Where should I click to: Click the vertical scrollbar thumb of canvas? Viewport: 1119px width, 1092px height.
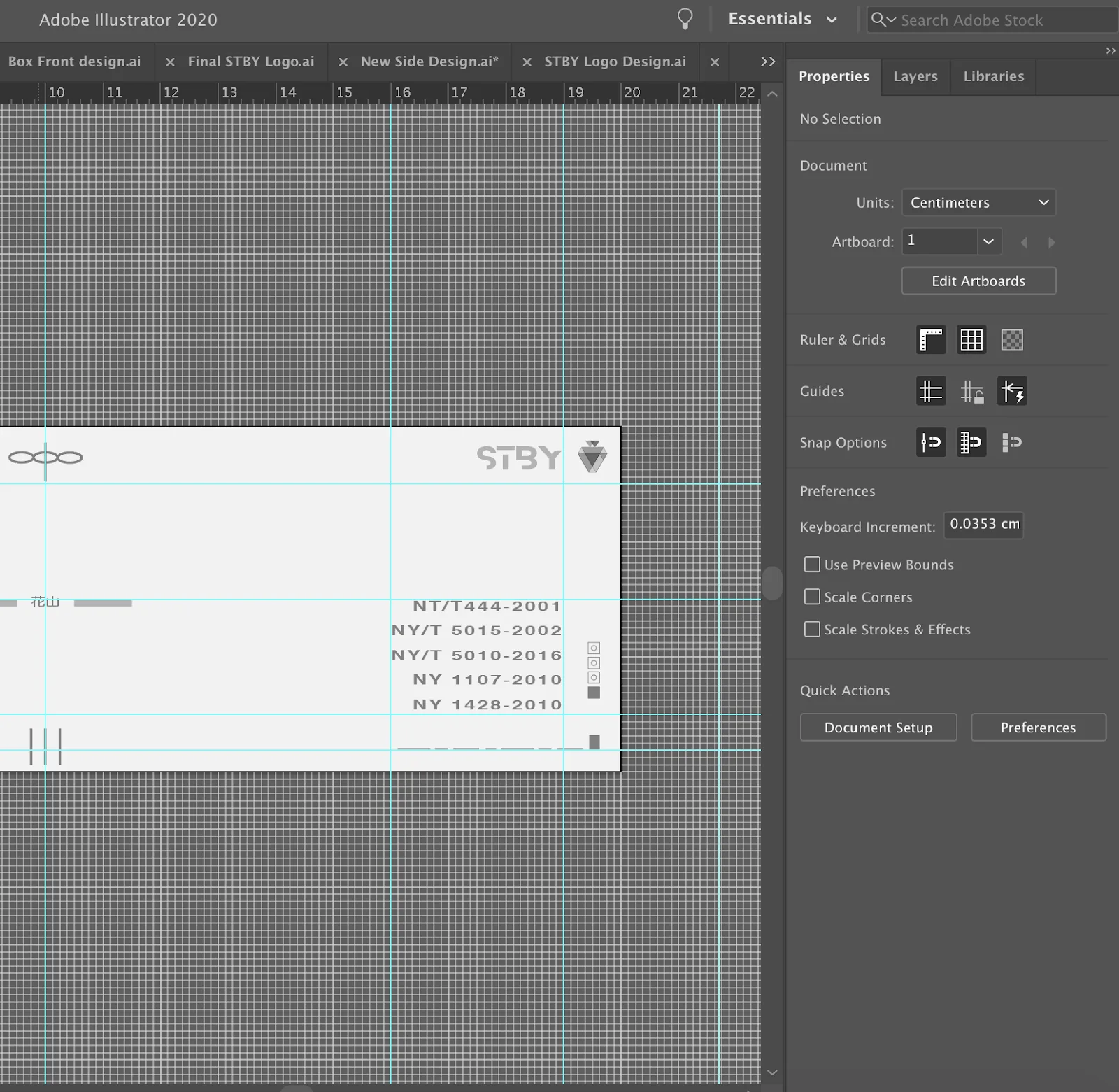772,583
